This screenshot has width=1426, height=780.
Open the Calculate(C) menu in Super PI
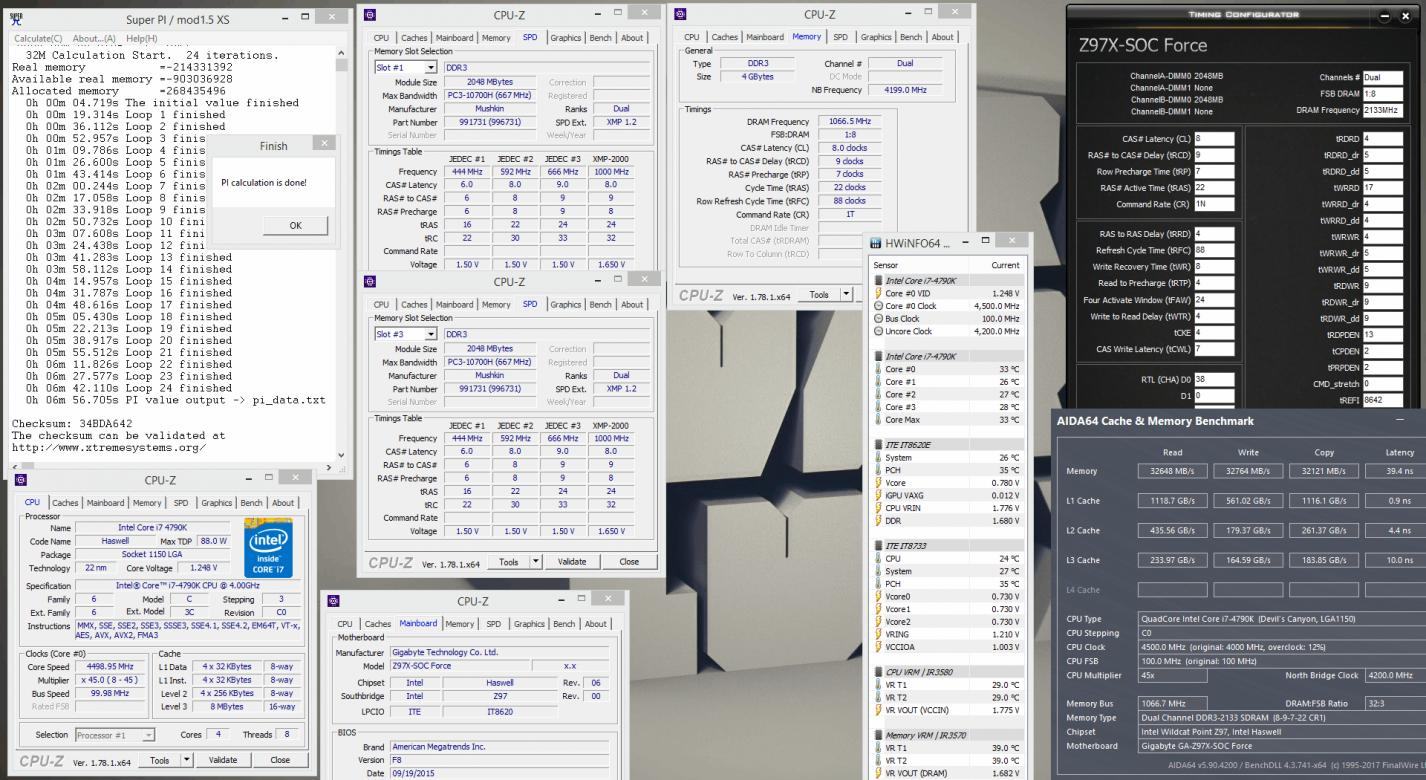(x=39, y=38)
